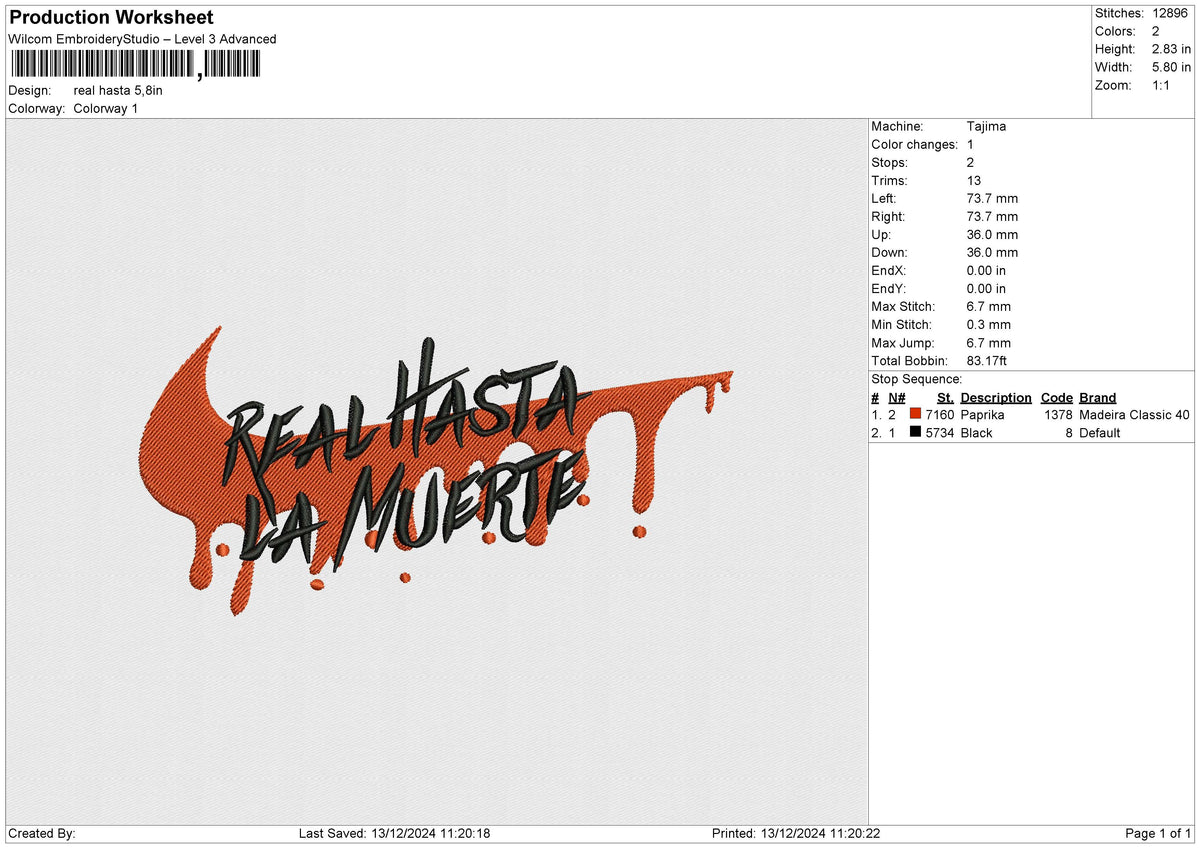This screenshot has width=1200, height=848.
Task: Click the 'Black' description cell
Action: [x=976, y=433]
